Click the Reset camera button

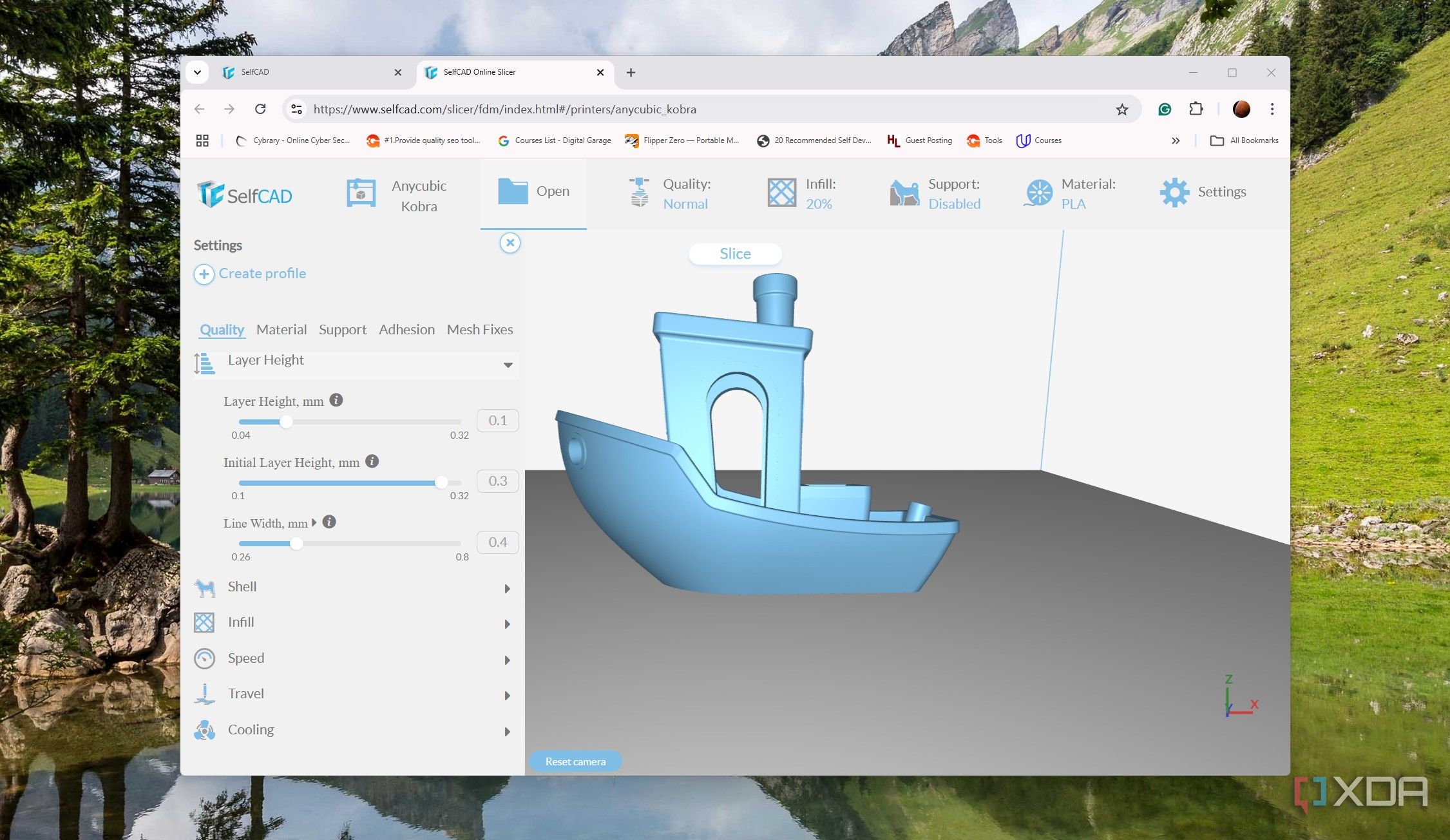575,761
